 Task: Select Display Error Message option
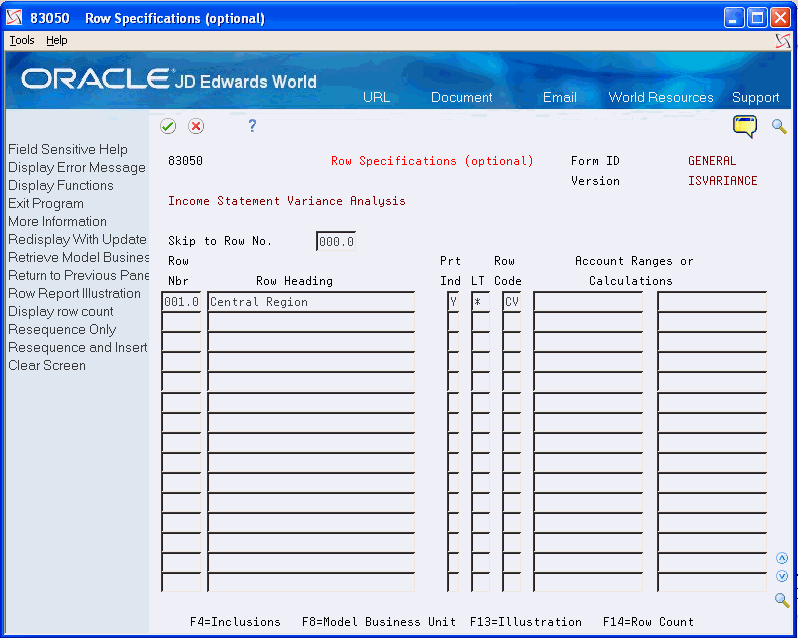pyautogui.click(x=77, y=167)
